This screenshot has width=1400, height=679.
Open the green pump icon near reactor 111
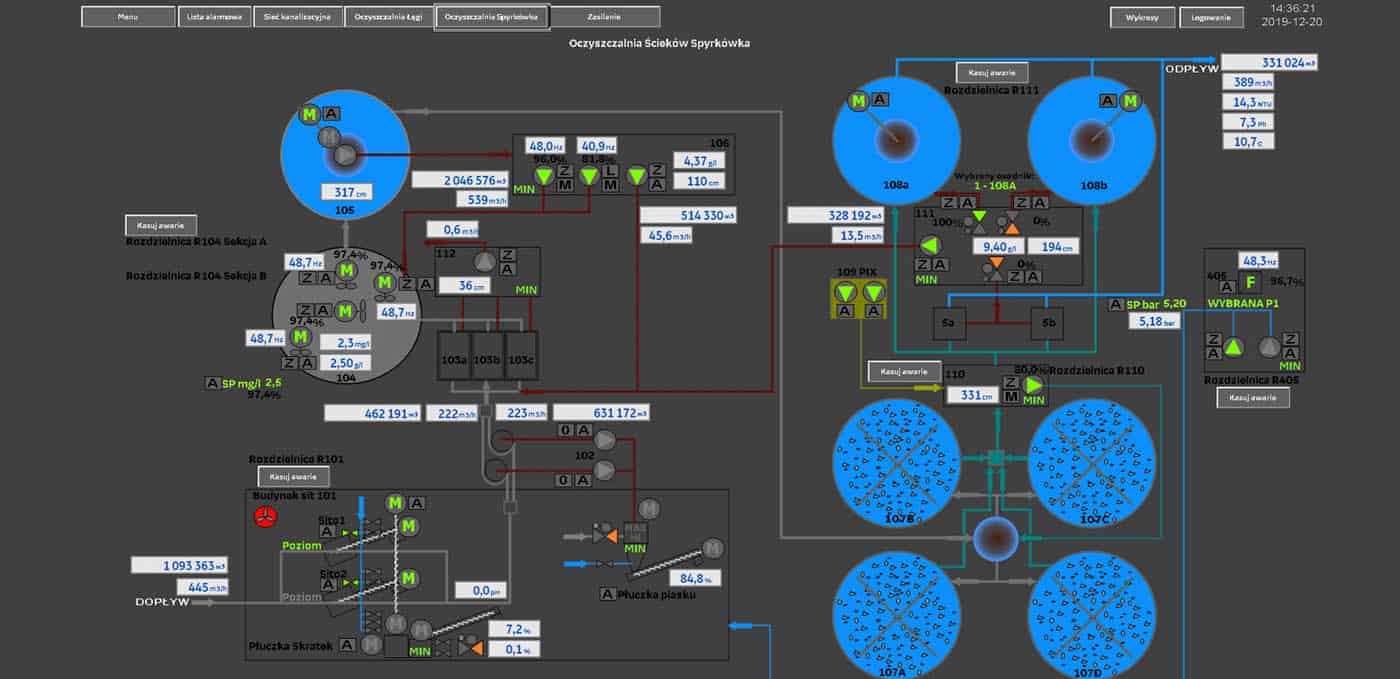928,243
